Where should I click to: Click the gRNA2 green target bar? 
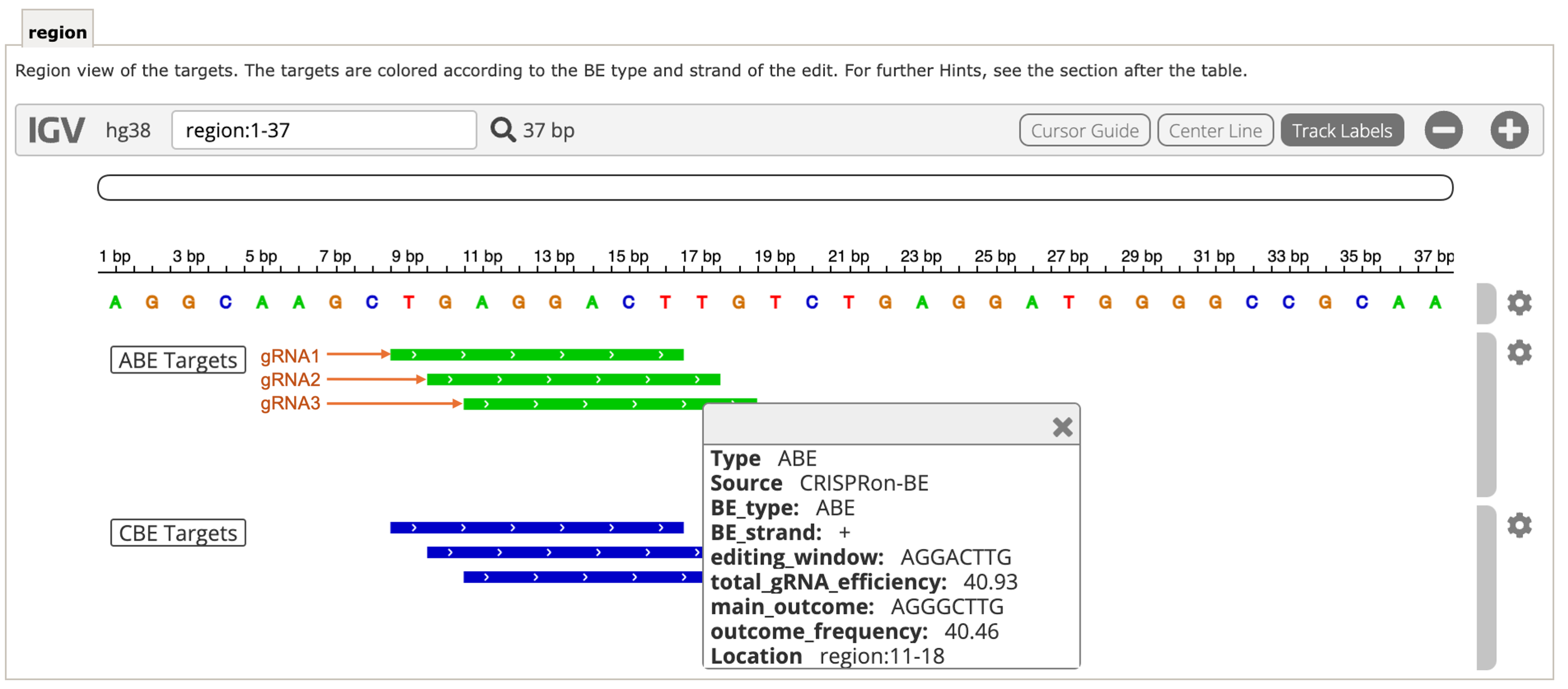click(x=573, y=380)
